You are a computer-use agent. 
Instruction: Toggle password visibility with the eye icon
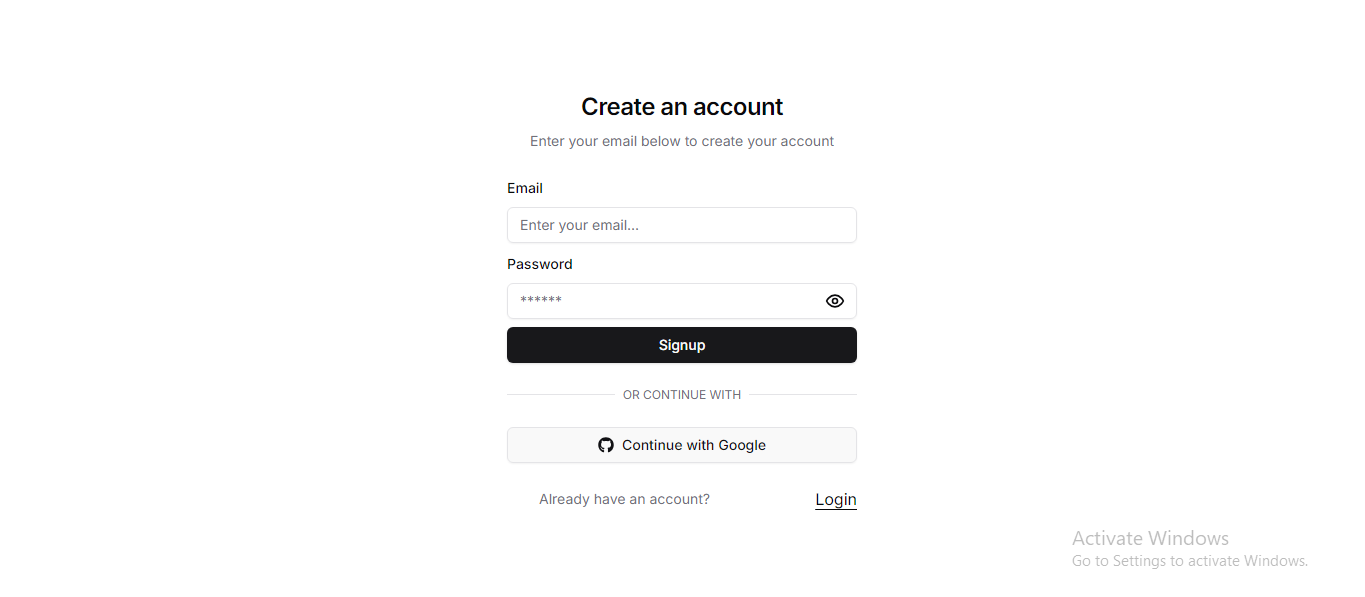coord(835,301)
